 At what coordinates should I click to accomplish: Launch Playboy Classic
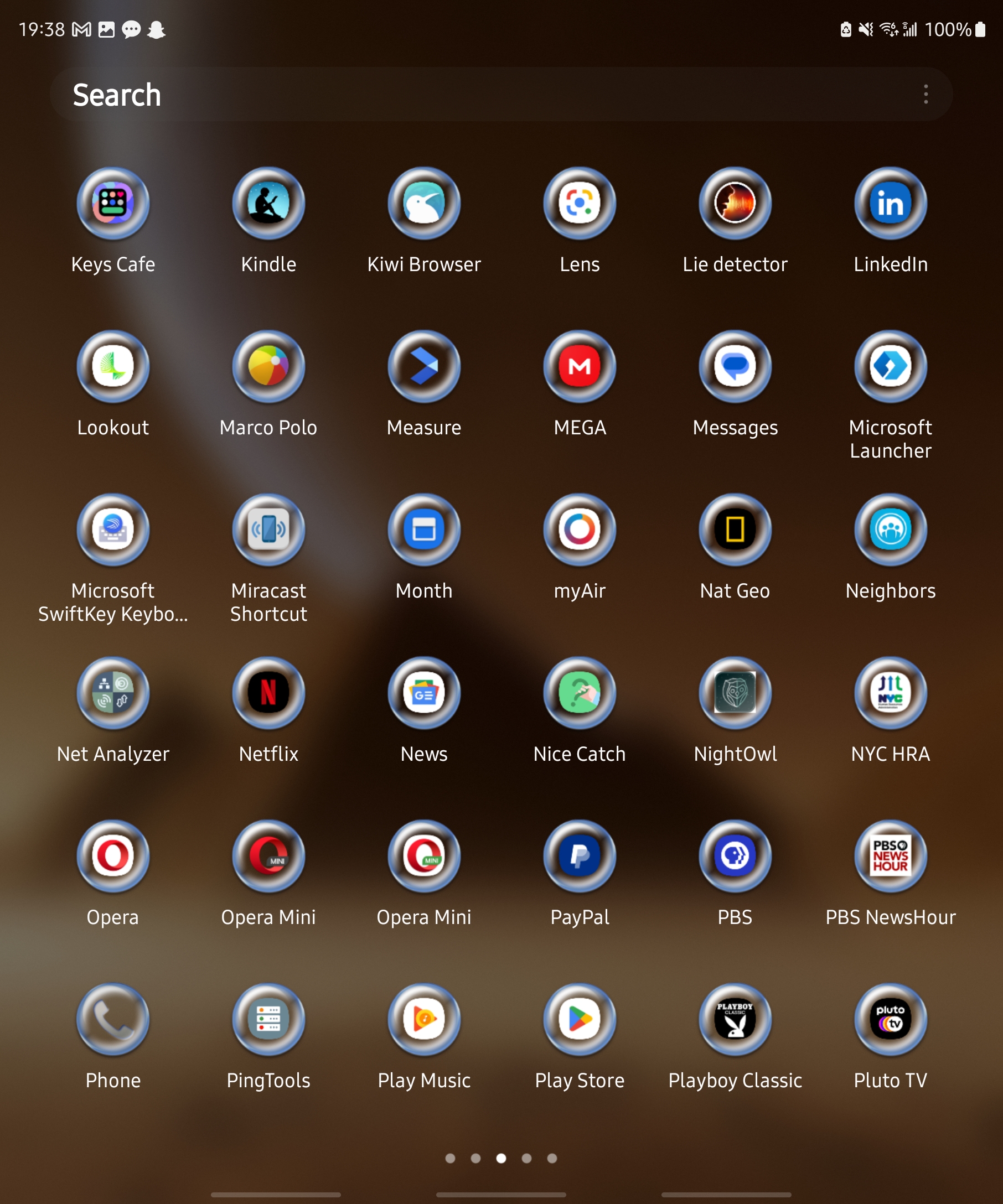point(735,1019)
